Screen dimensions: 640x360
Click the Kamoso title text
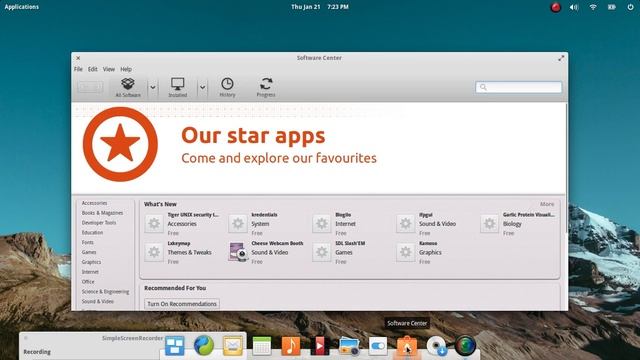(x=428, y=243)
